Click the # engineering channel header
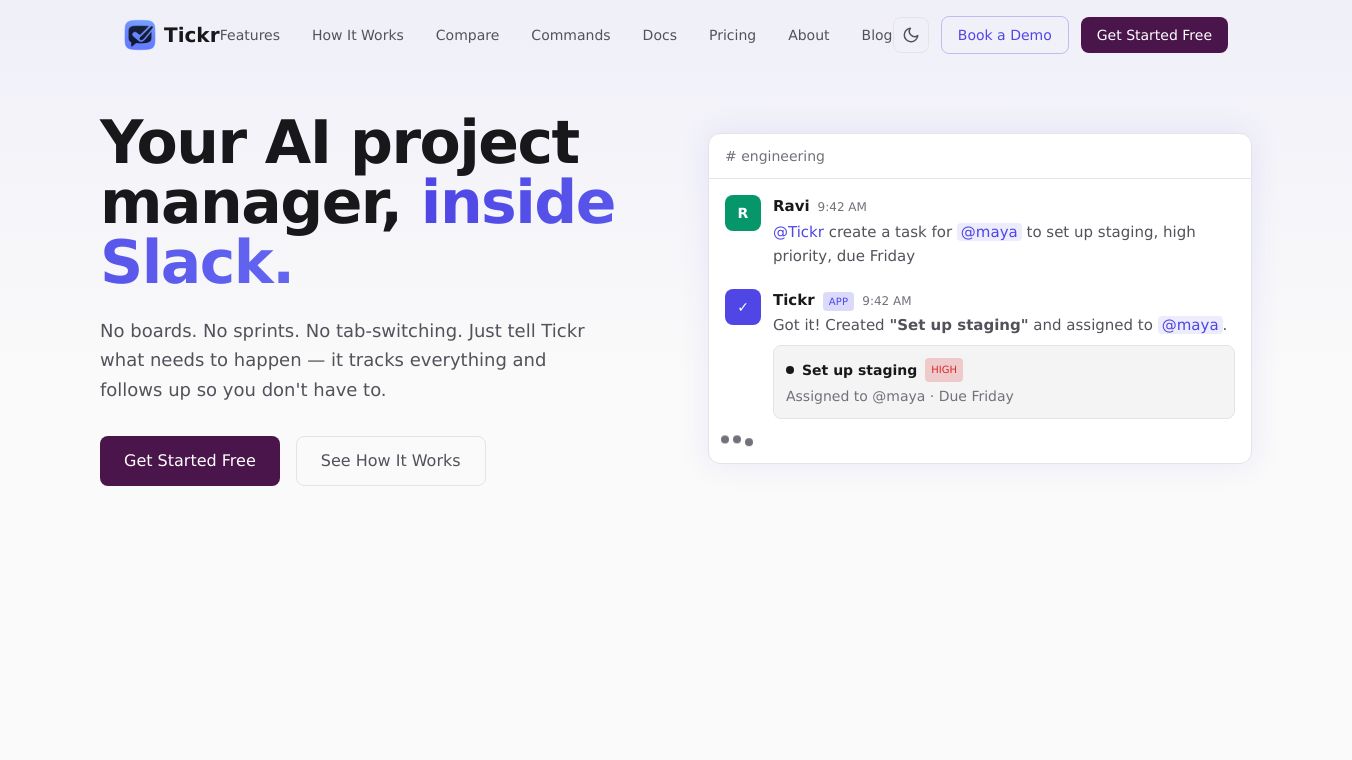Viewport: 1352px width, 760px height. point(775,156)
